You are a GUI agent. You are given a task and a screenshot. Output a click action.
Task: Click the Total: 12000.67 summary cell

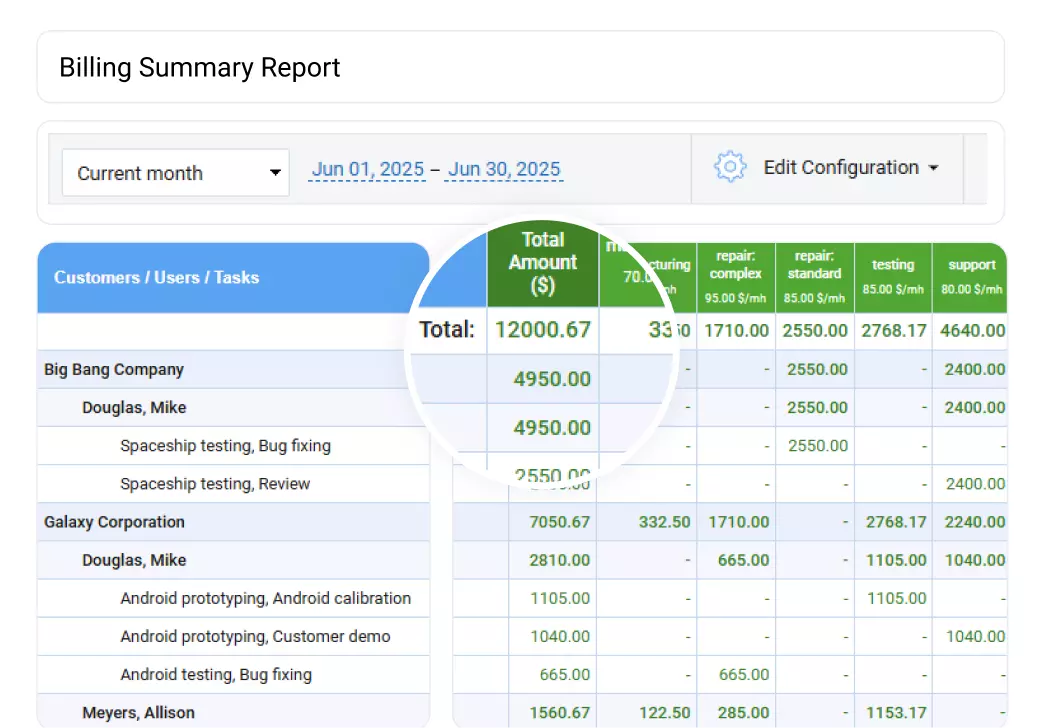(542, 330)
